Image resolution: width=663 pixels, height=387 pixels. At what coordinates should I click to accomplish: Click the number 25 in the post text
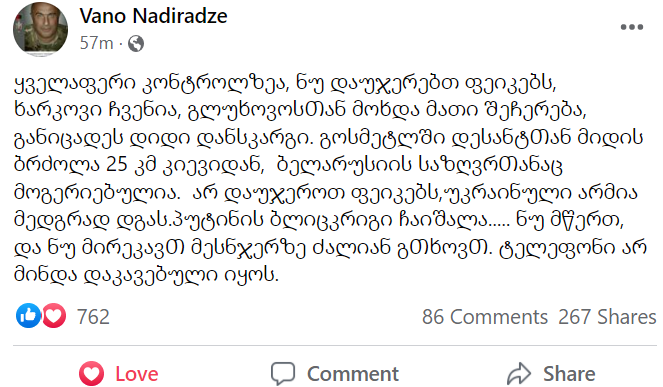116,165
